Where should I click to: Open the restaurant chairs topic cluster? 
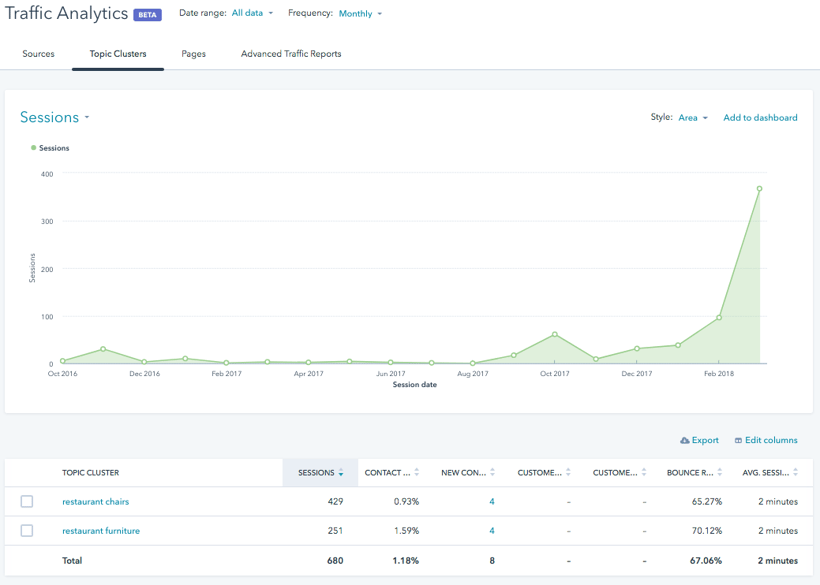click(96, 501)
